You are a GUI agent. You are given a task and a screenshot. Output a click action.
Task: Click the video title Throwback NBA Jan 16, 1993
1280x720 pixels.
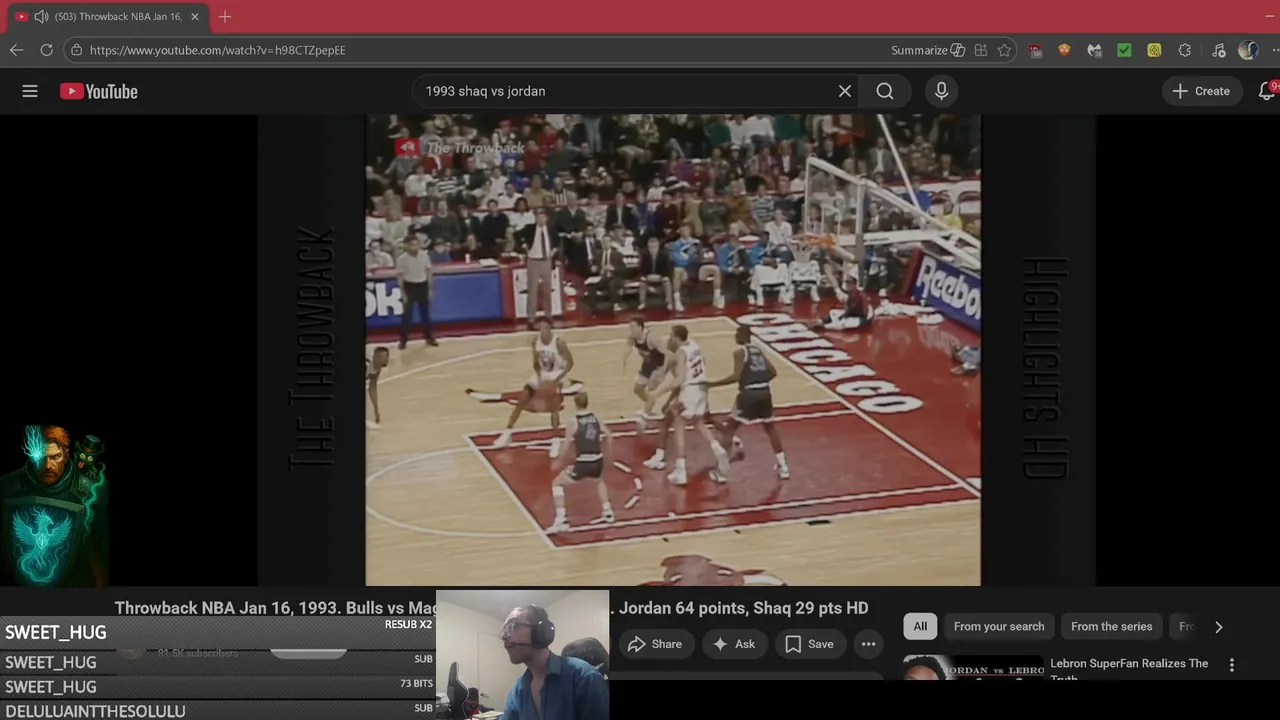pos(491,608)
